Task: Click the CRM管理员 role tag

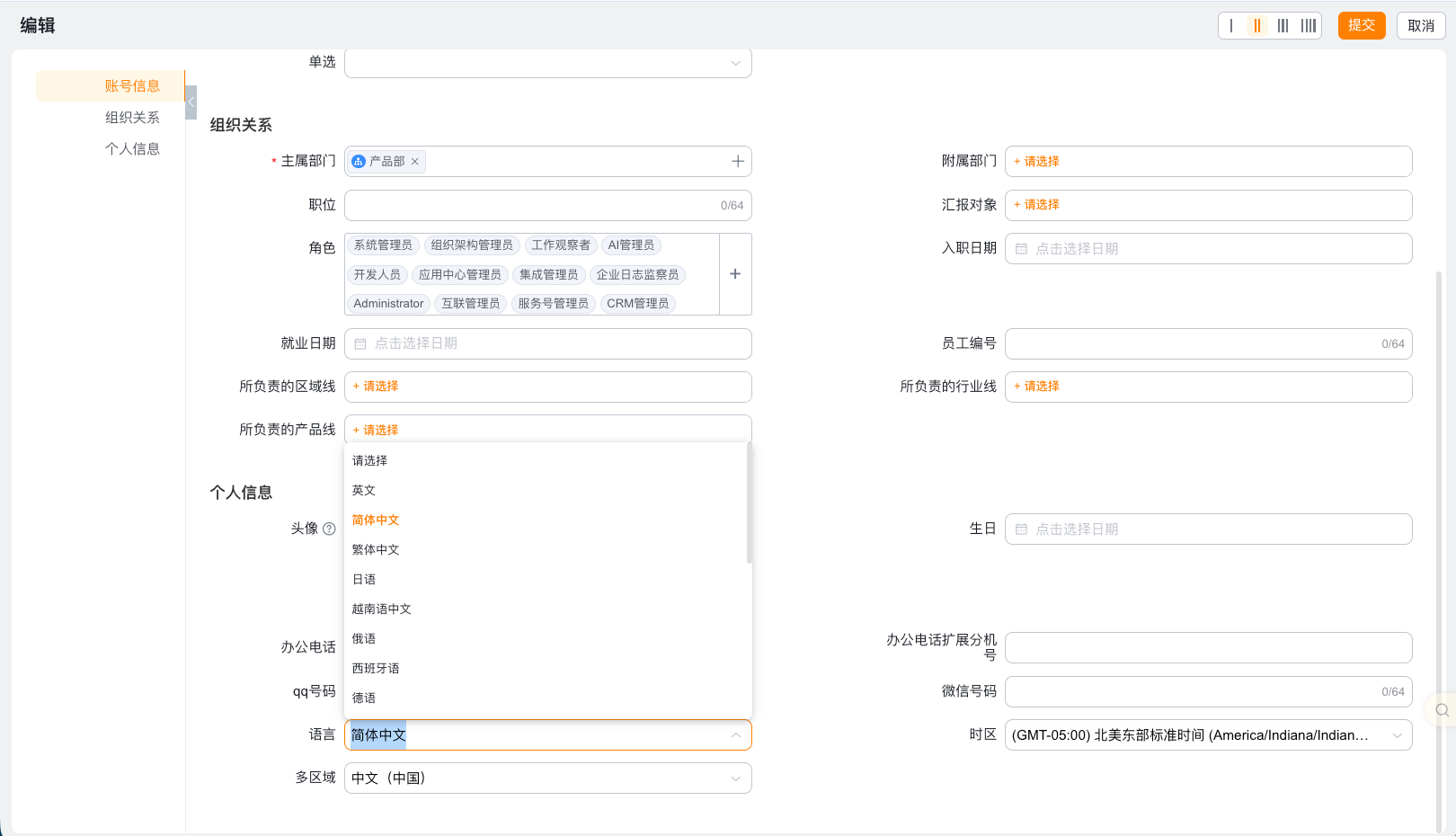Action: point(638,304)
